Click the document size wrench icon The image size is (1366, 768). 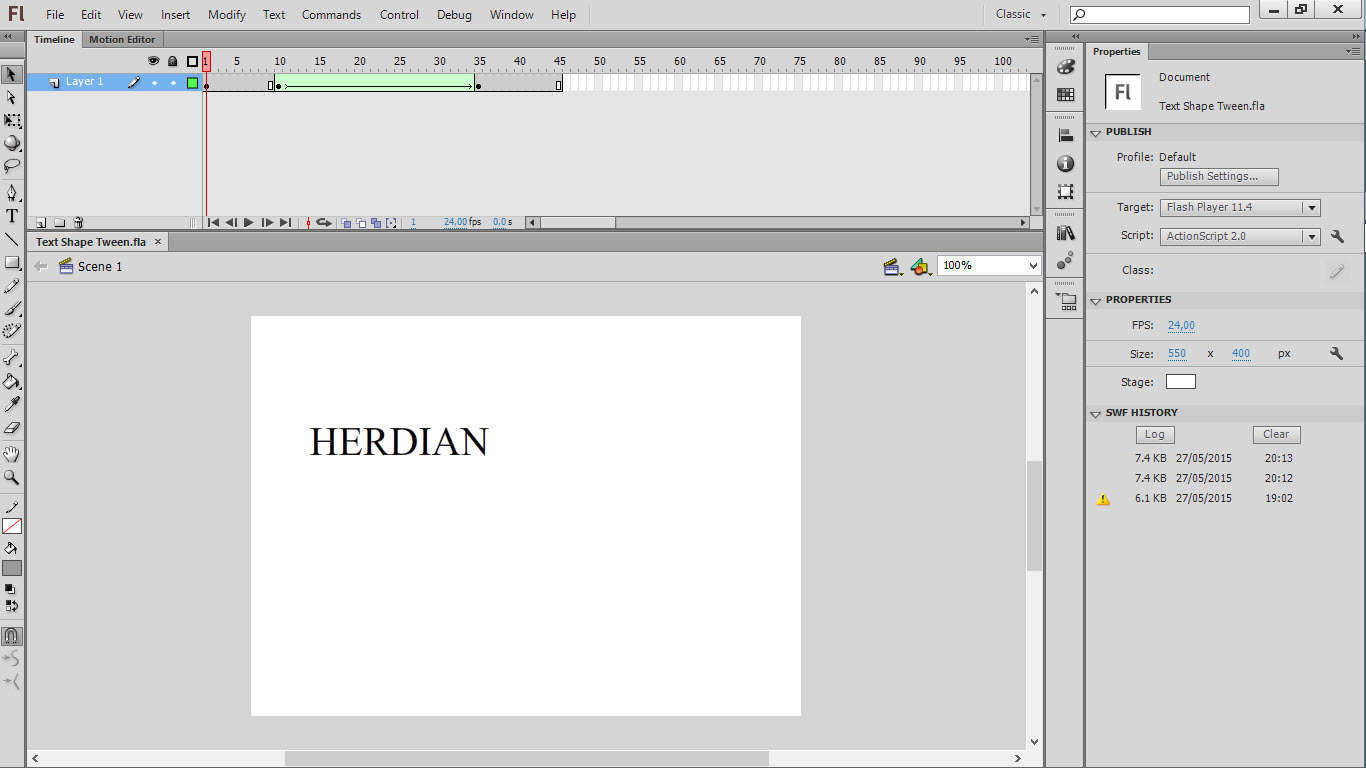(1336, 353)
